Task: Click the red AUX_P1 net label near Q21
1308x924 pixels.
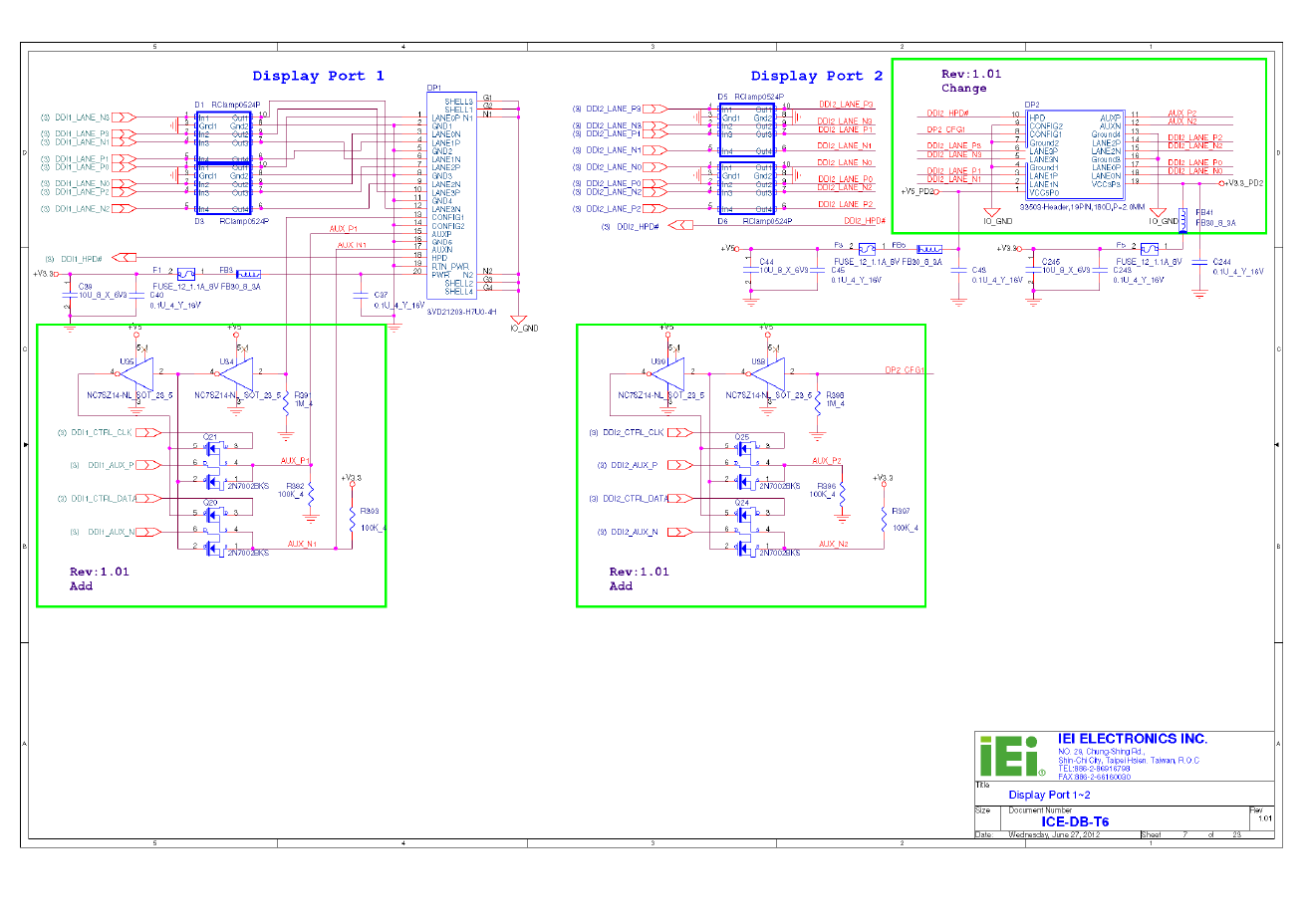Action: (295, 461)
